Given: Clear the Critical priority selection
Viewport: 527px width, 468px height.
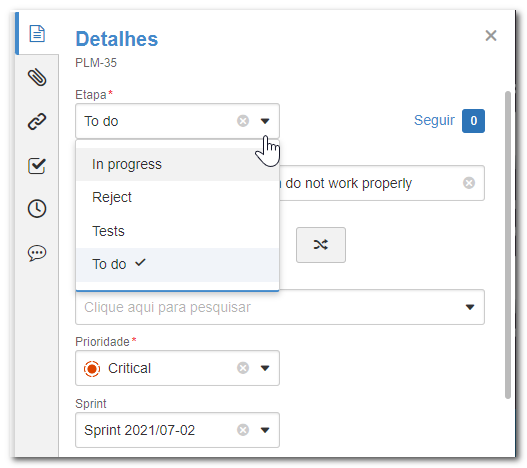Looking at the screenshot, I should click(x=243, y=368).
